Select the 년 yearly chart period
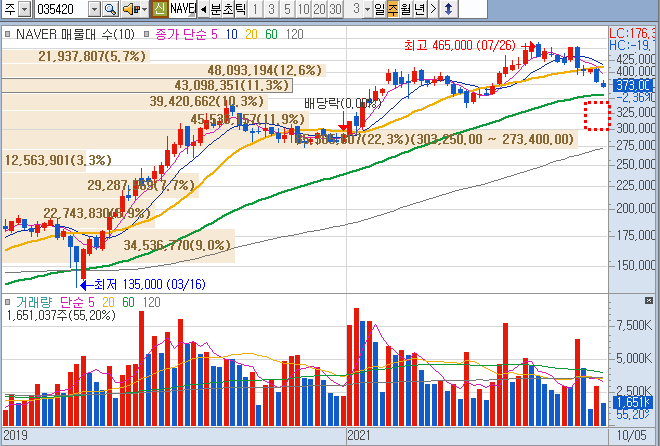660x446 pixels. (419, 9)
